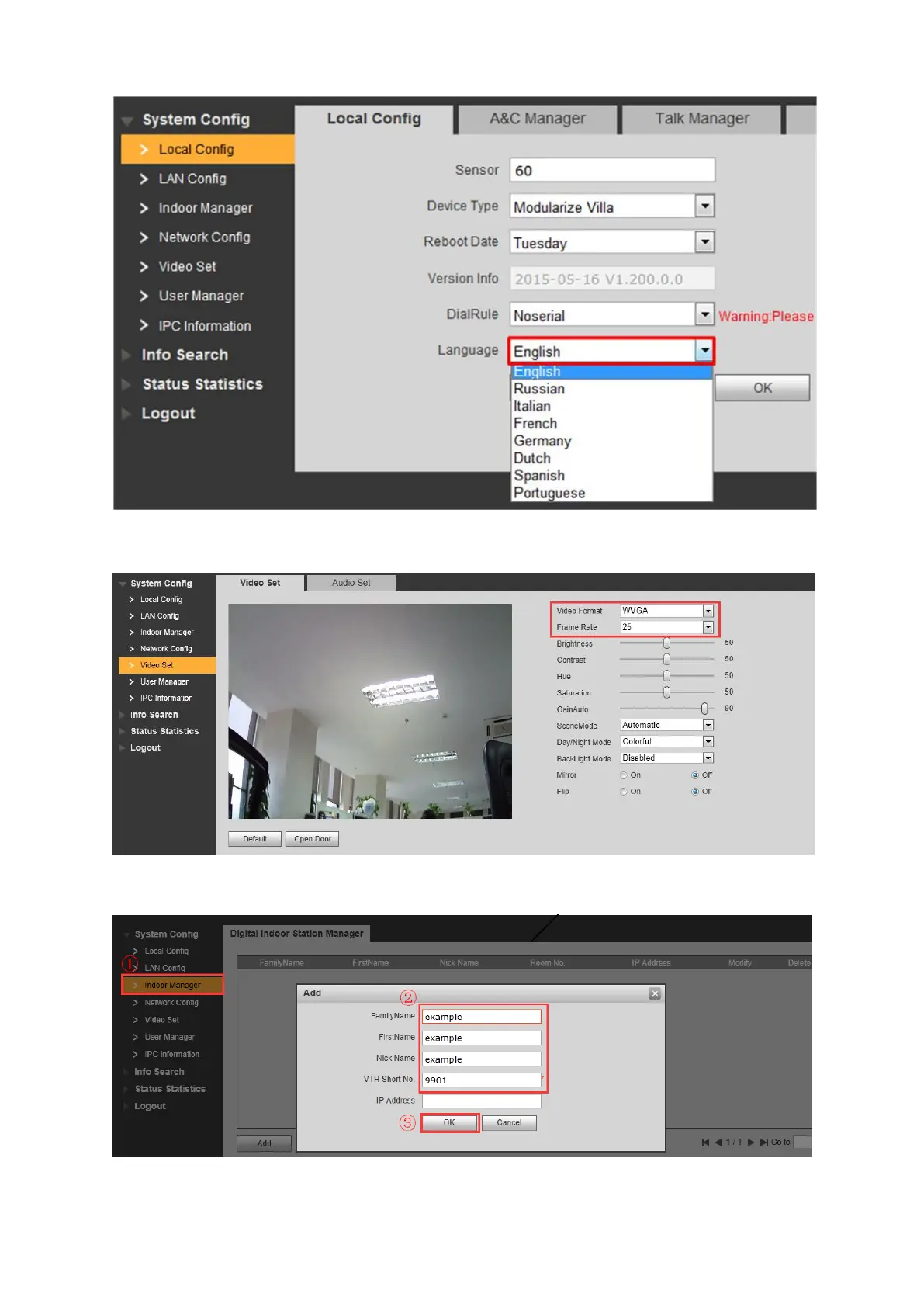924x1307 pixels.
Task: Choose Spanish from the language list
Action: click(611, 476)
